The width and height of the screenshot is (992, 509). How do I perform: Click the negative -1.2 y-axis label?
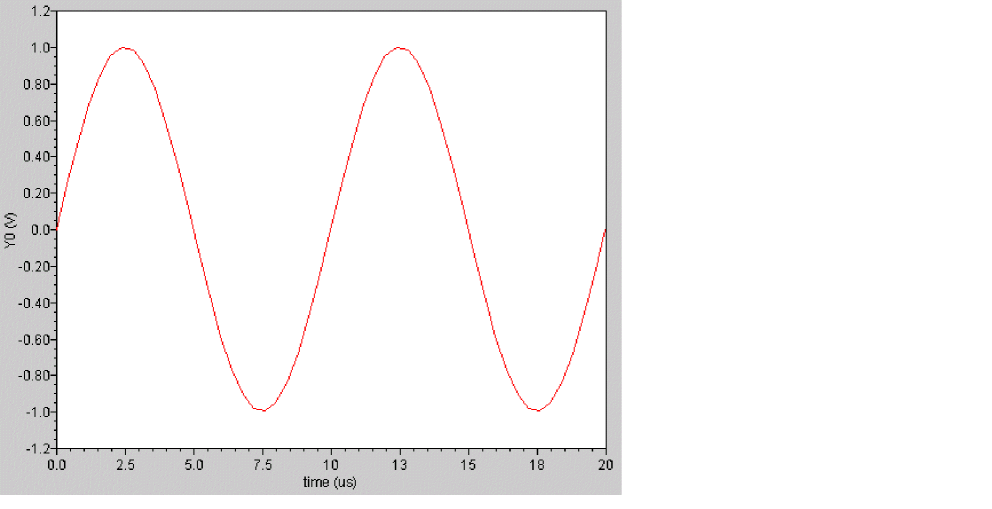[38, 448]
